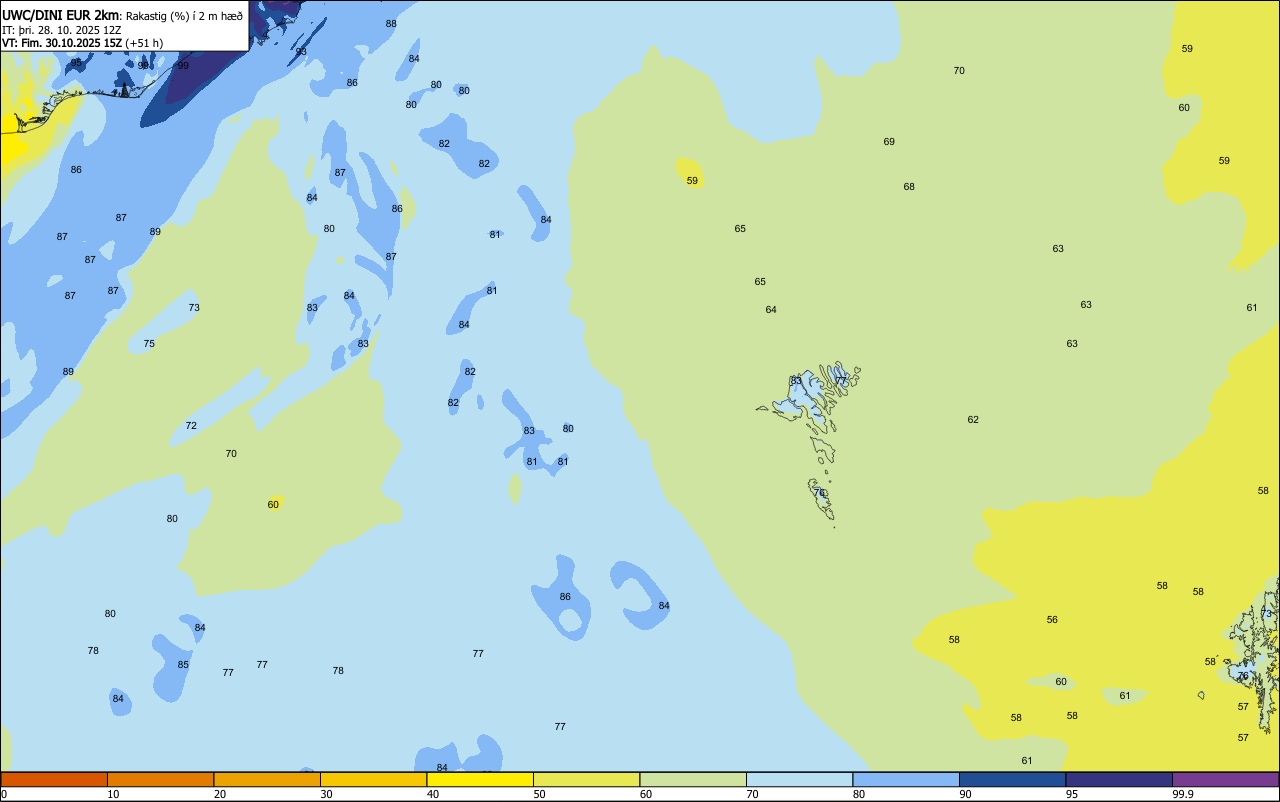1280x802 pixels.
Task: Click the humidity value '62' on map
Action: [x=973, y=420]
